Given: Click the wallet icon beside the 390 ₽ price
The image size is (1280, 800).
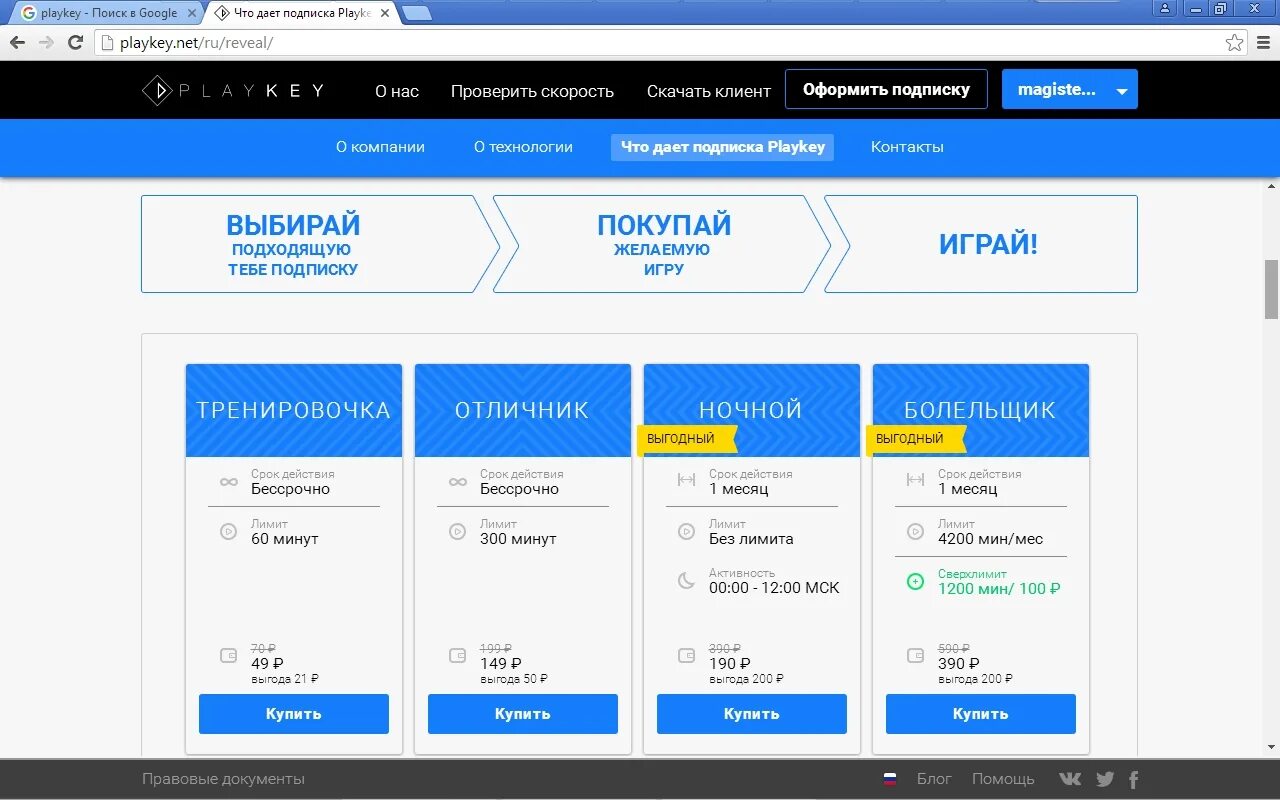Looking at the screenshot, I should pos(915,656).
